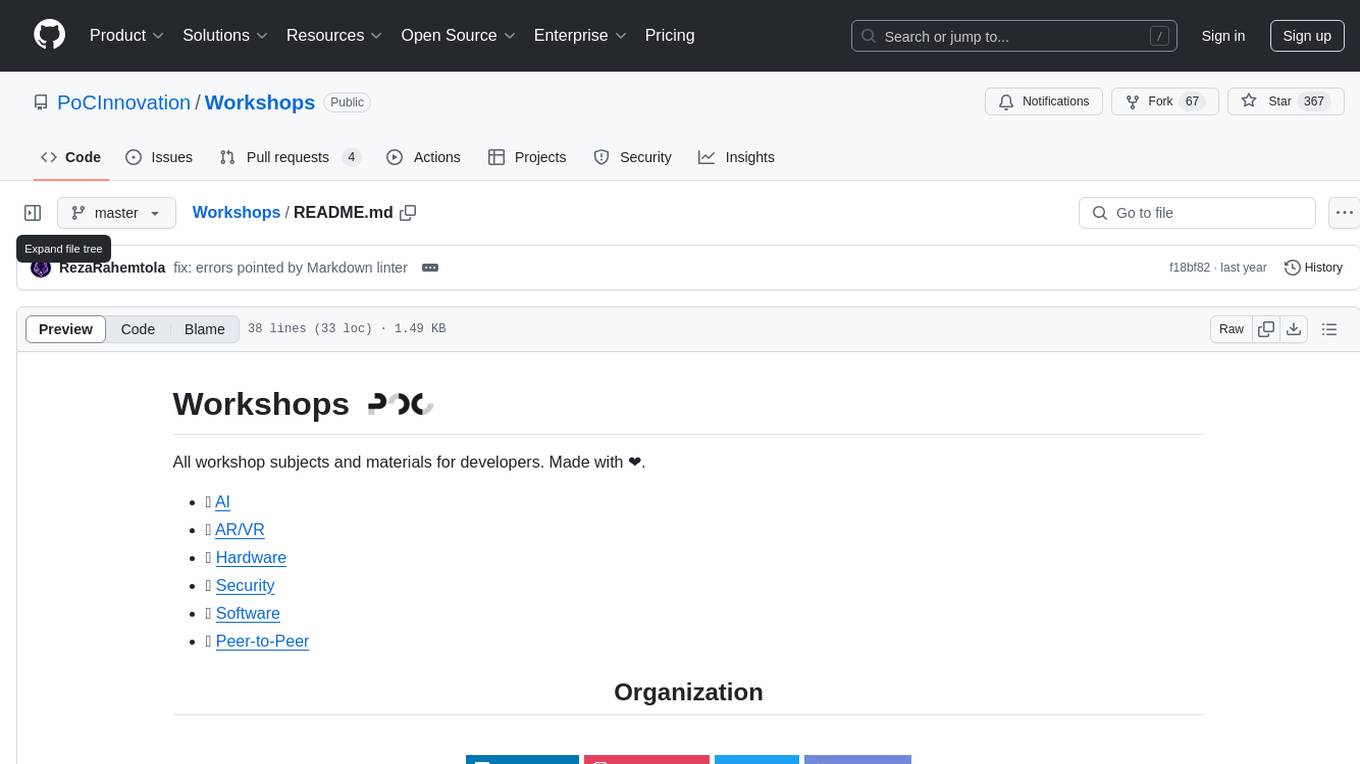Click the star count 367

click(1314, 102)
